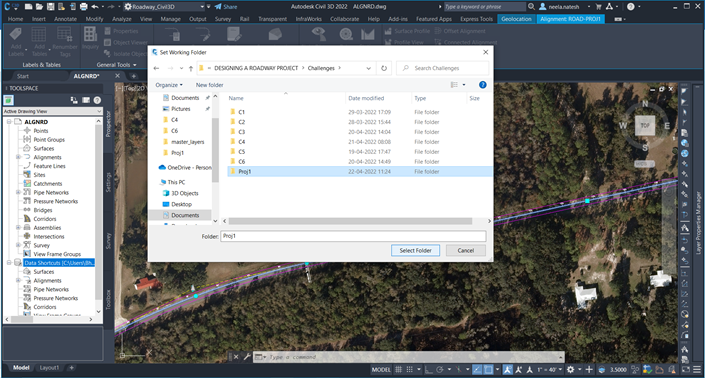Switch to the Layout1 tab
The image size is (705, 378).
coord(49,368)
